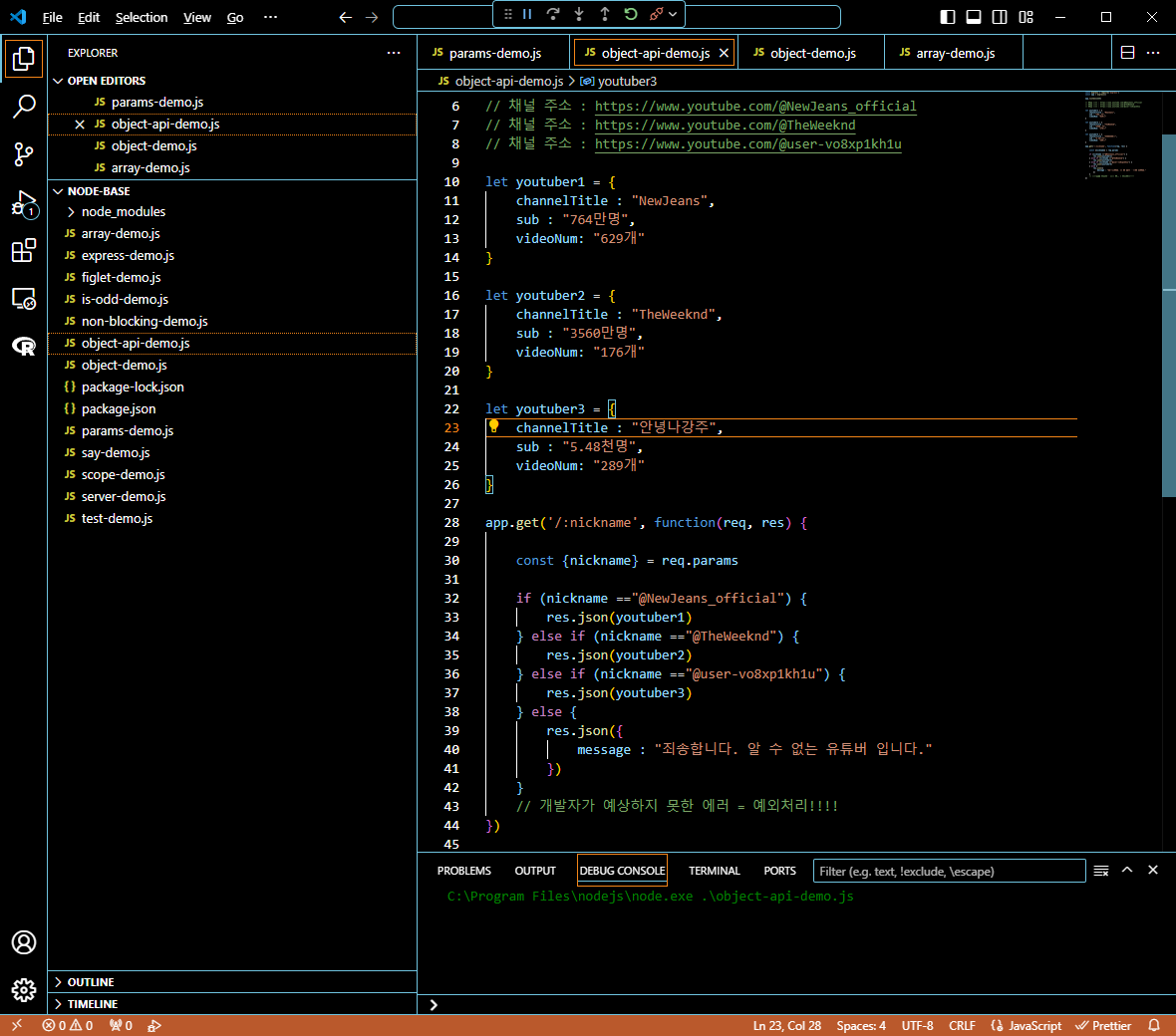Open the Search view icon

(x=23, y=107)
